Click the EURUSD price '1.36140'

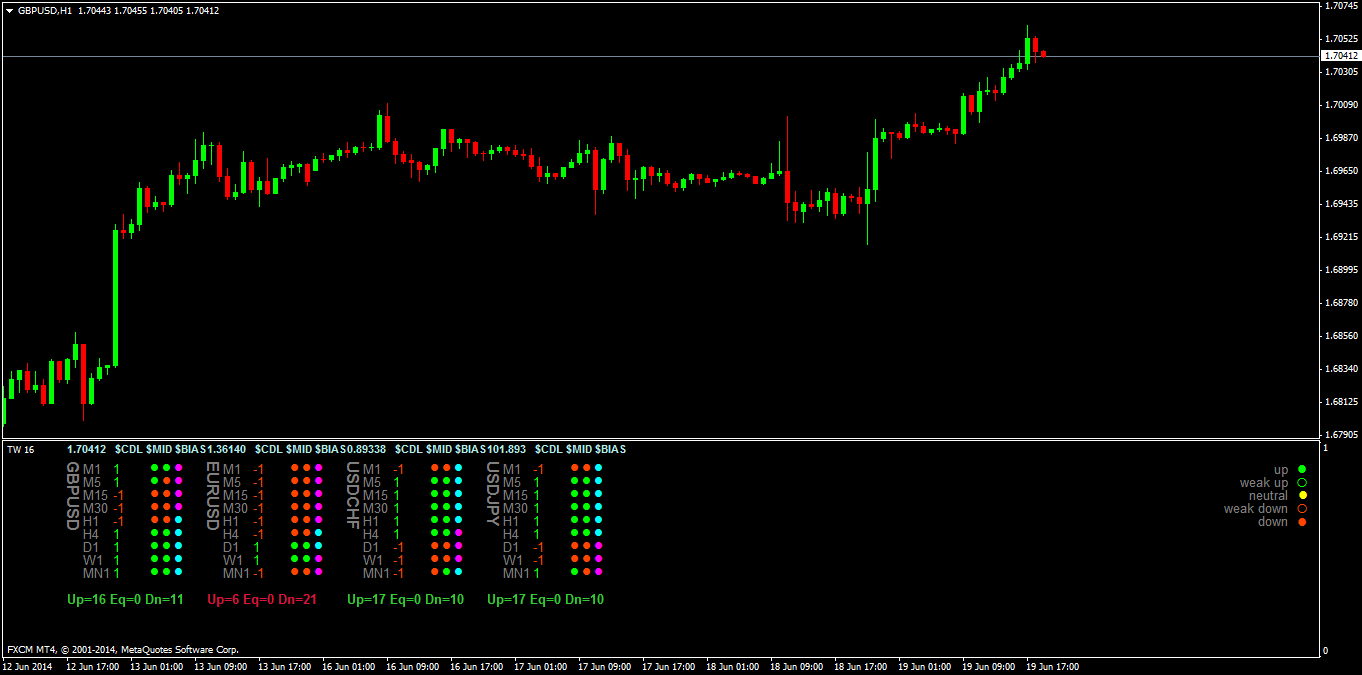[x=226, y=450]
